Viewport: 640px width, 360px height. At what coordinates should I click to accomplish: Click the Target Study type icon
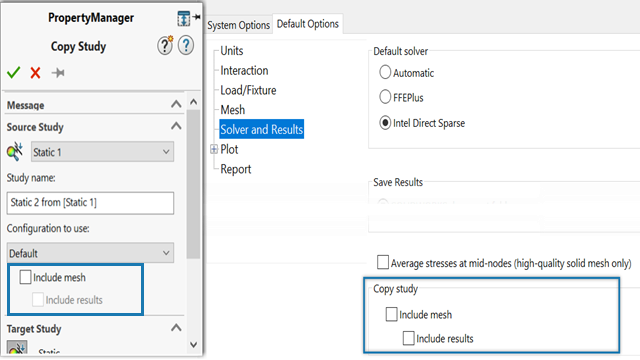point(17,347)
